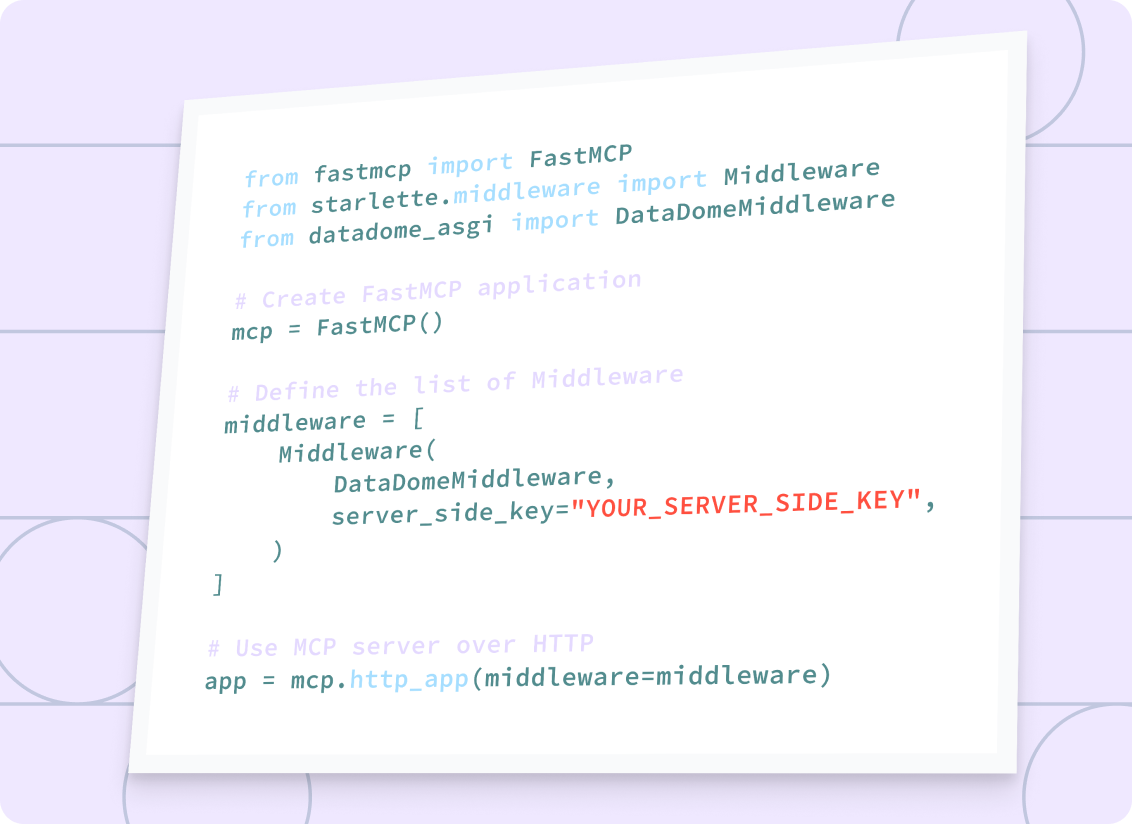Click the 'Middleware(' call line
1132x824 pixels.
click(357, 452)
